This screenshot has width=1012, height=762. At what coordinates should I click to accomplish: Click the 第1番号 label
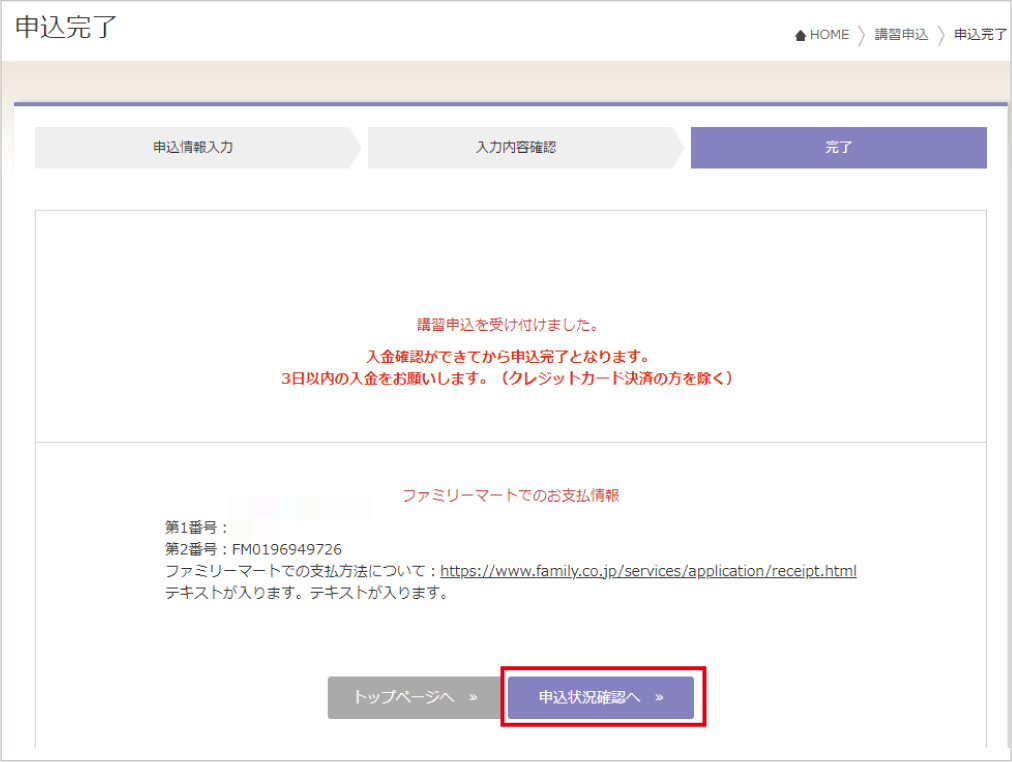[196, 526]
